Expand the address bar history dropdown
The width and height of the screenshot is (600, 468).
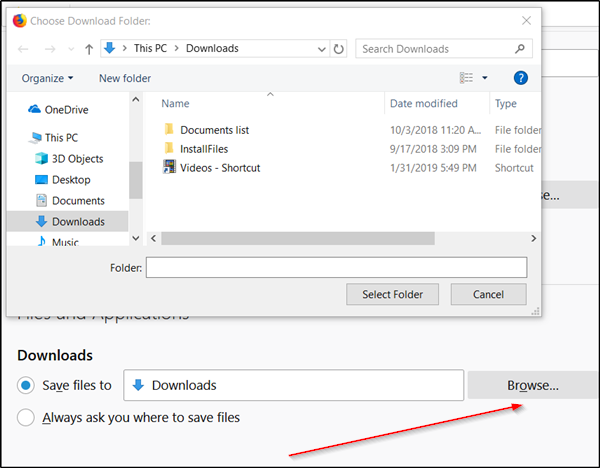click(x=320, y=48)
